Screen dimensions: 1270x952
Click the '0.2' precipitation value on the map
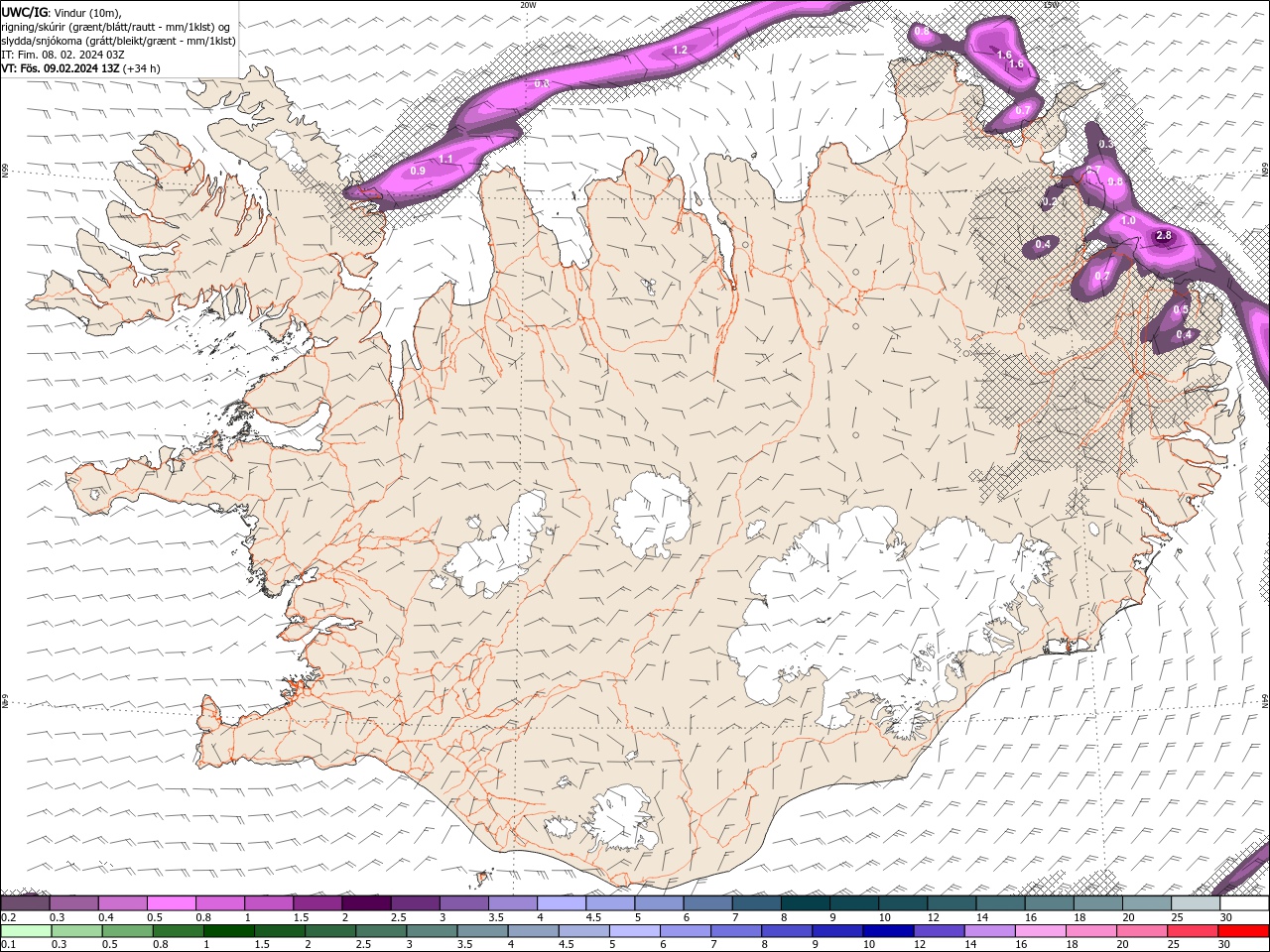click(1051, 201)
